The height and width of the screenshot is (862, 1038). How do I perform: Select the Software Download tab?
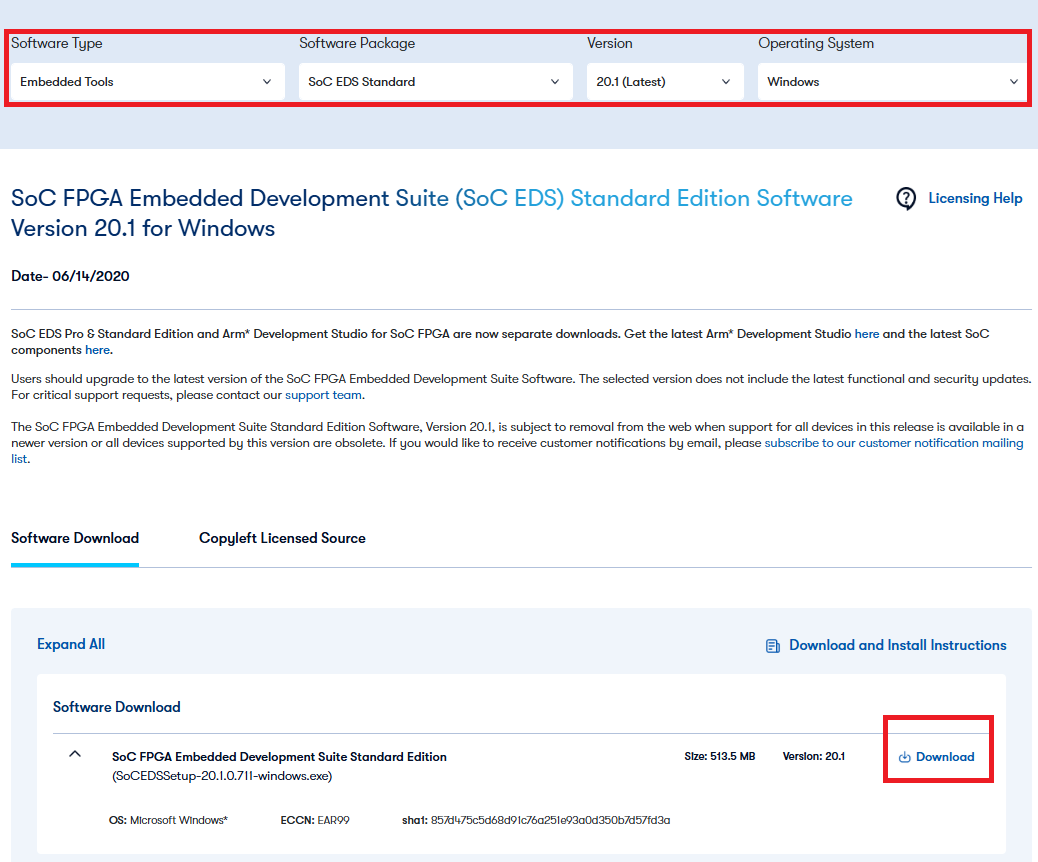coord(75,538)
